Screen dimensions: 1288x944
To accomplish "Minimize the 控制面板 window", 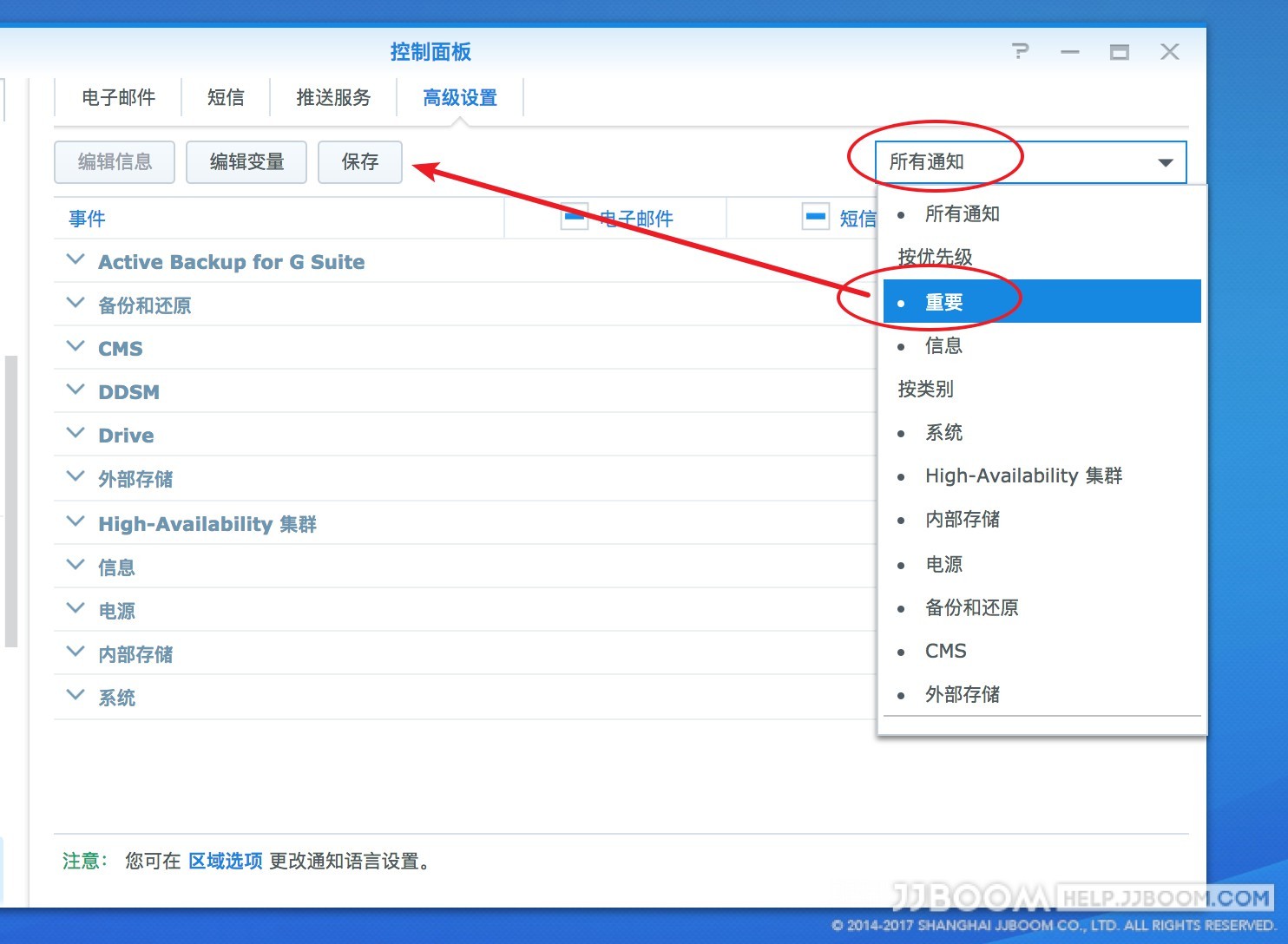I will [x=1070, y=52].
